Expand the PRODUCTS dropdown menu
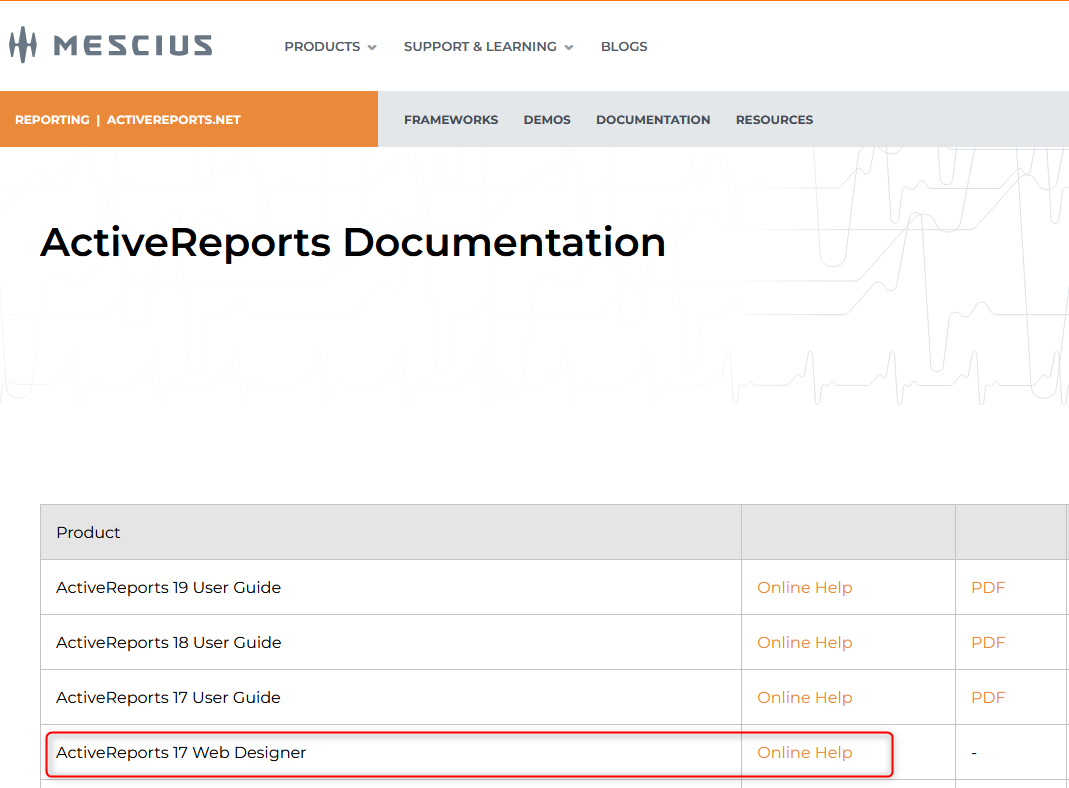This screenshot has height=788, width=1069. click(x=330, y=47)
